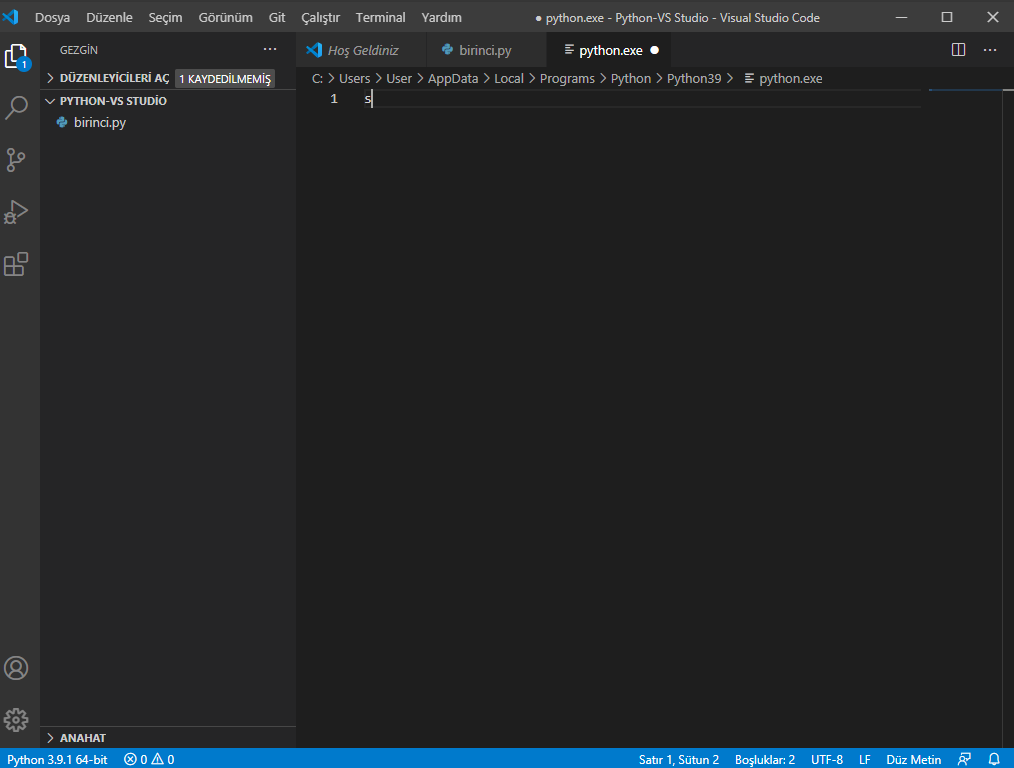Click Python 3.9.1 64-bit interpreter selector
This screenshot has height=768, width=1014.
57,760
